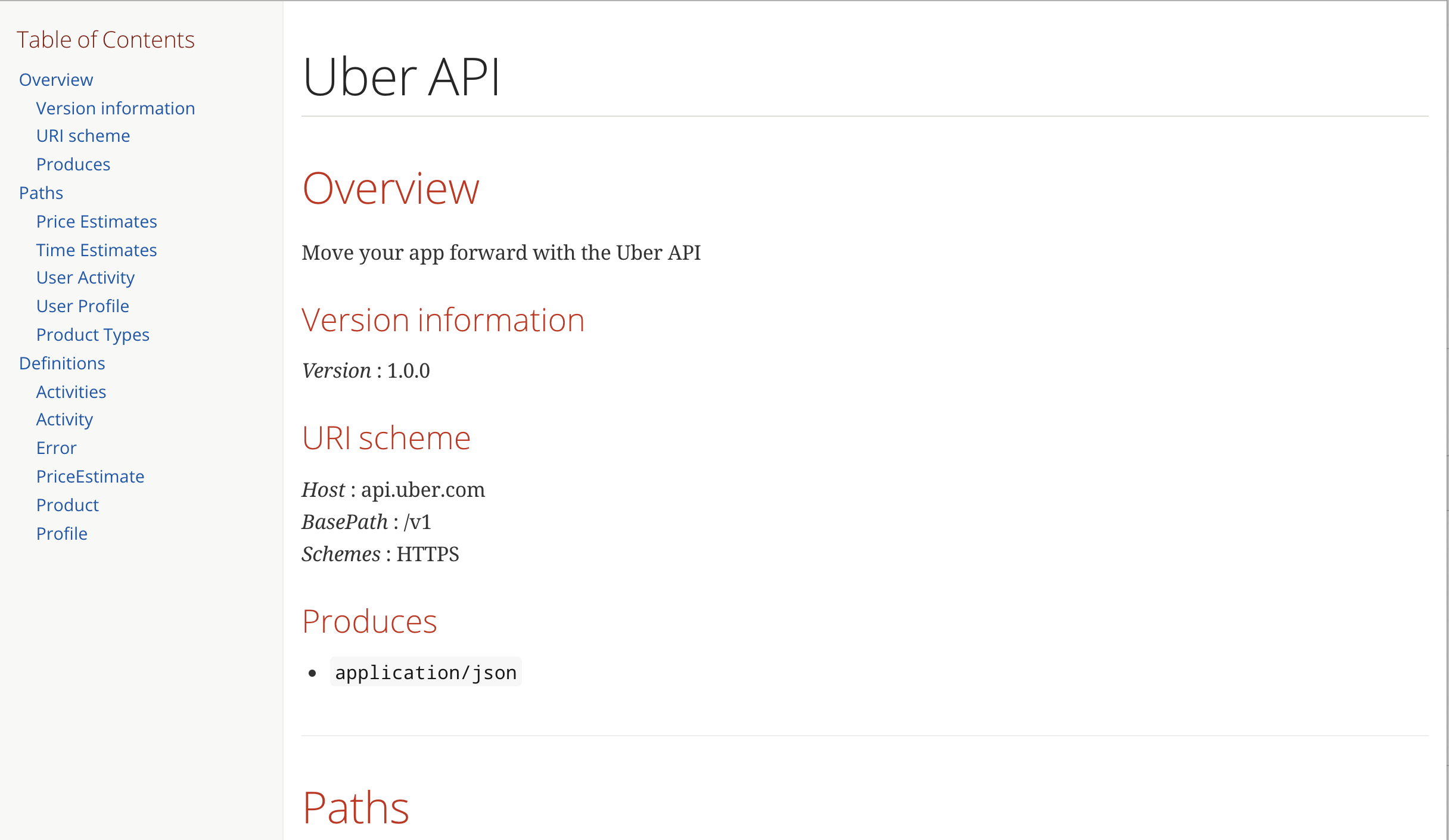1449x840 pixels.
Task: Navigate to the Product definition
Action: (x=67, y=505)
